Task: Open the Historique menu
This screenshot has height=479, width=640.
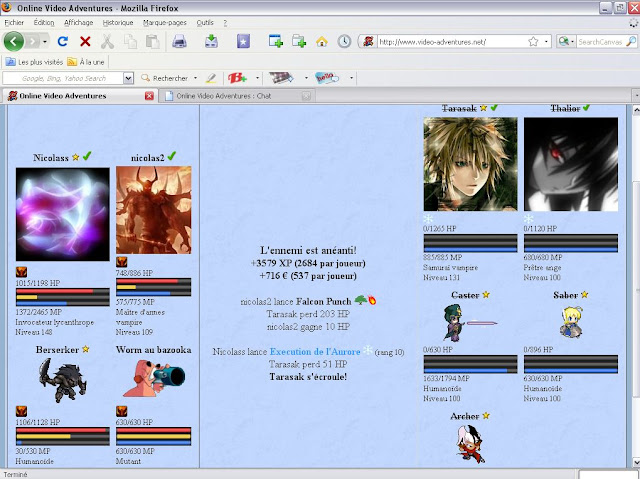Action: point(118,23)
